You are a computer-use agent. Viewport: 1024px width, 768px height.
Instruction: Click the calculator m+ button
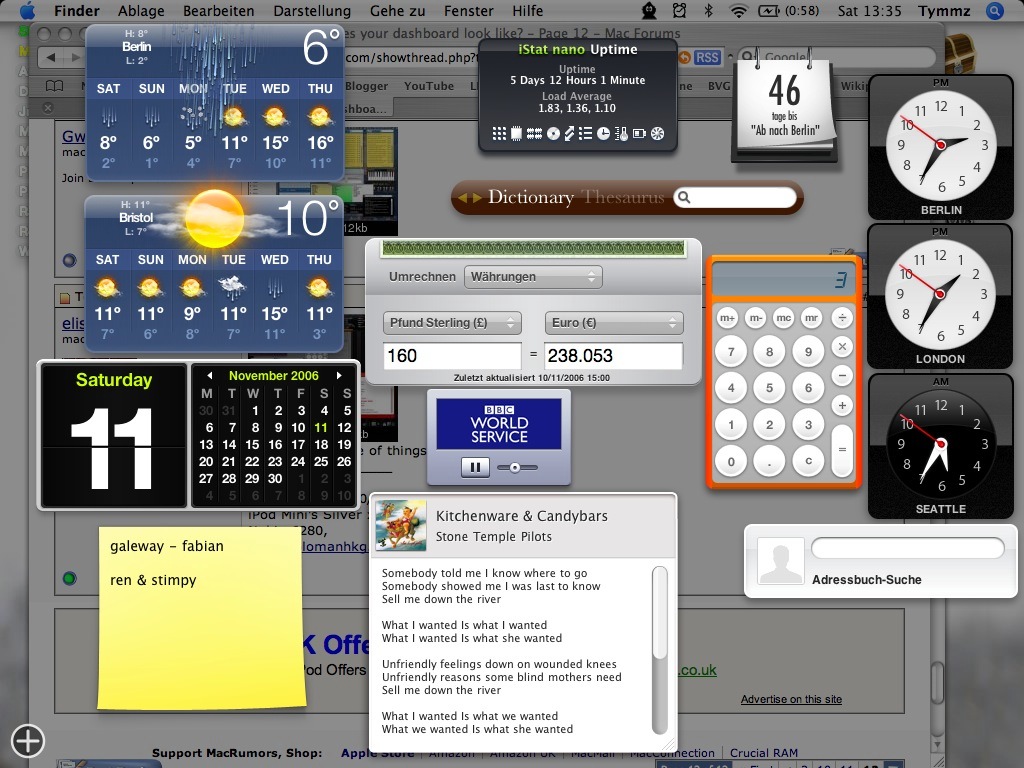728,318
